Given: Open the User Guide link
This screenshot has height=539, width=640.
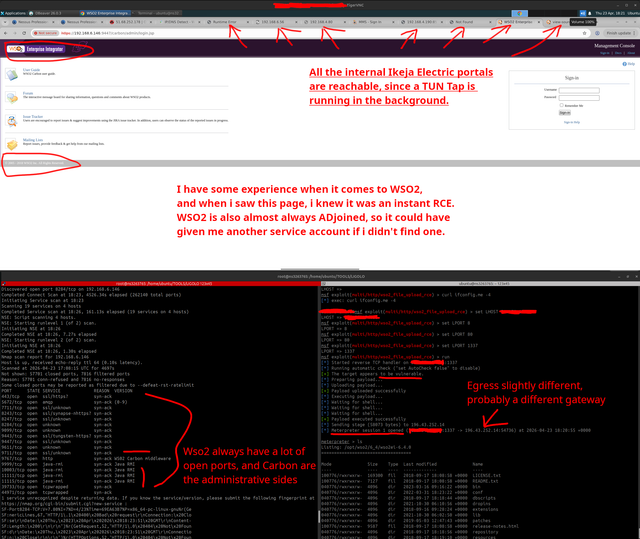Looking at the screenshot, I should tap(31, 70).
